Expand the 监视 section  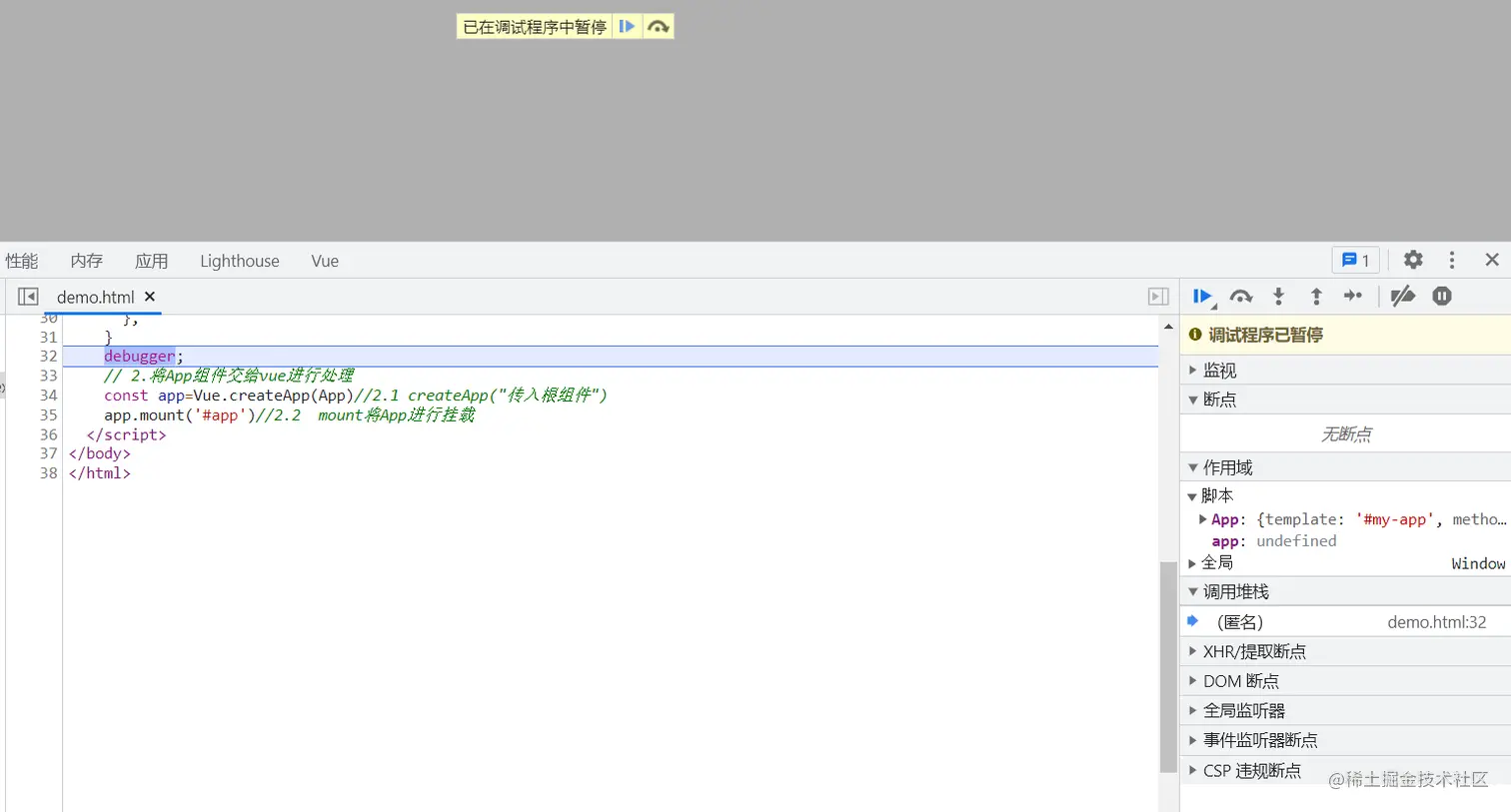[1345, 371]
